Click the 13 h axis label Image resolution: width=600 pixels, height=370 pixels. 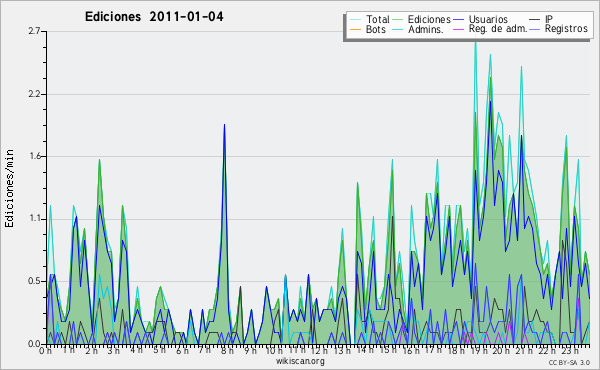[x=342, y=350]
